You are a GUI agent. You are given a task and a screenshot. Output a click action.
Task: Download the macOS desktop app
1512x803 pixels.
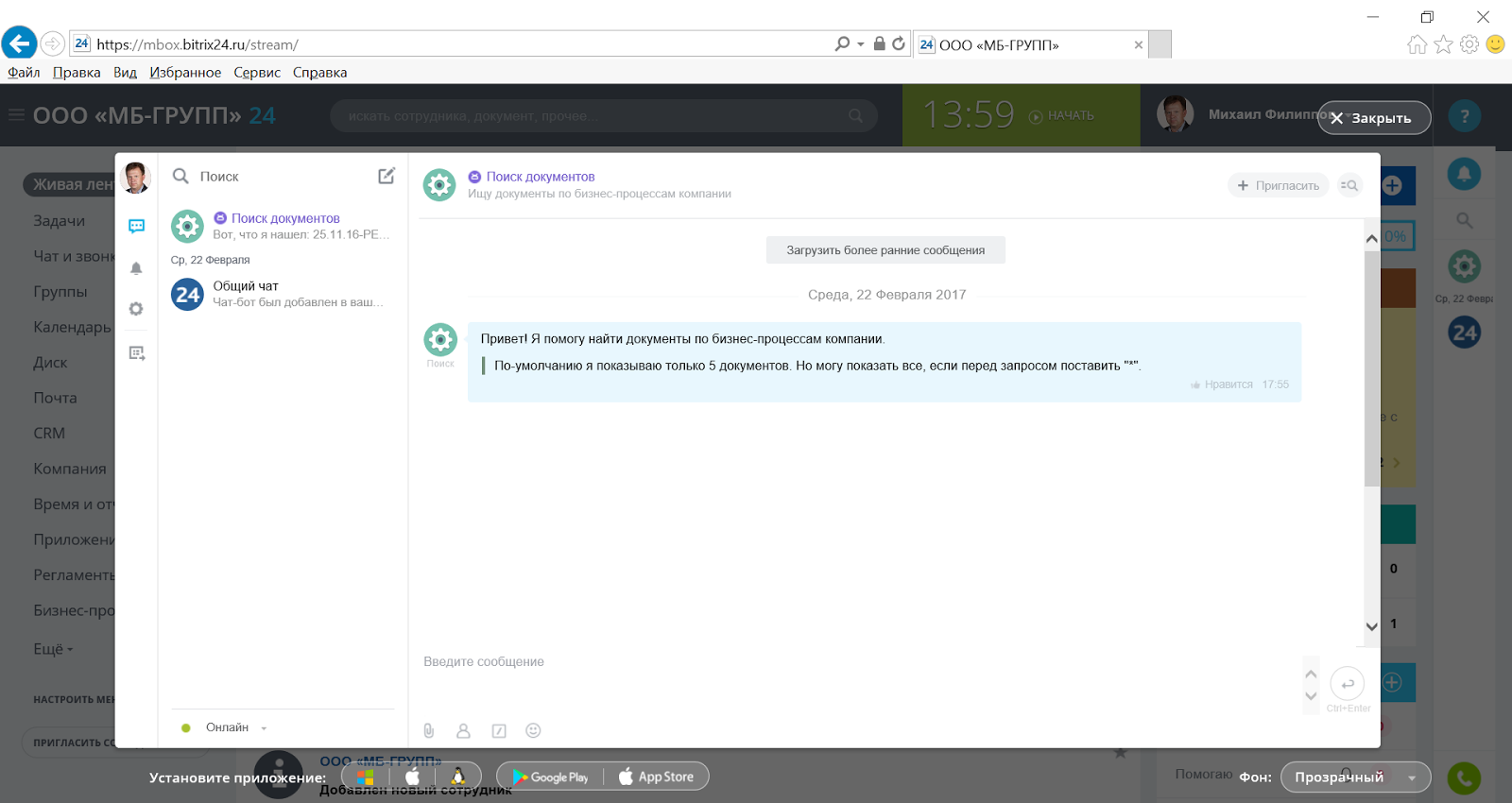(x=412, y=777)
